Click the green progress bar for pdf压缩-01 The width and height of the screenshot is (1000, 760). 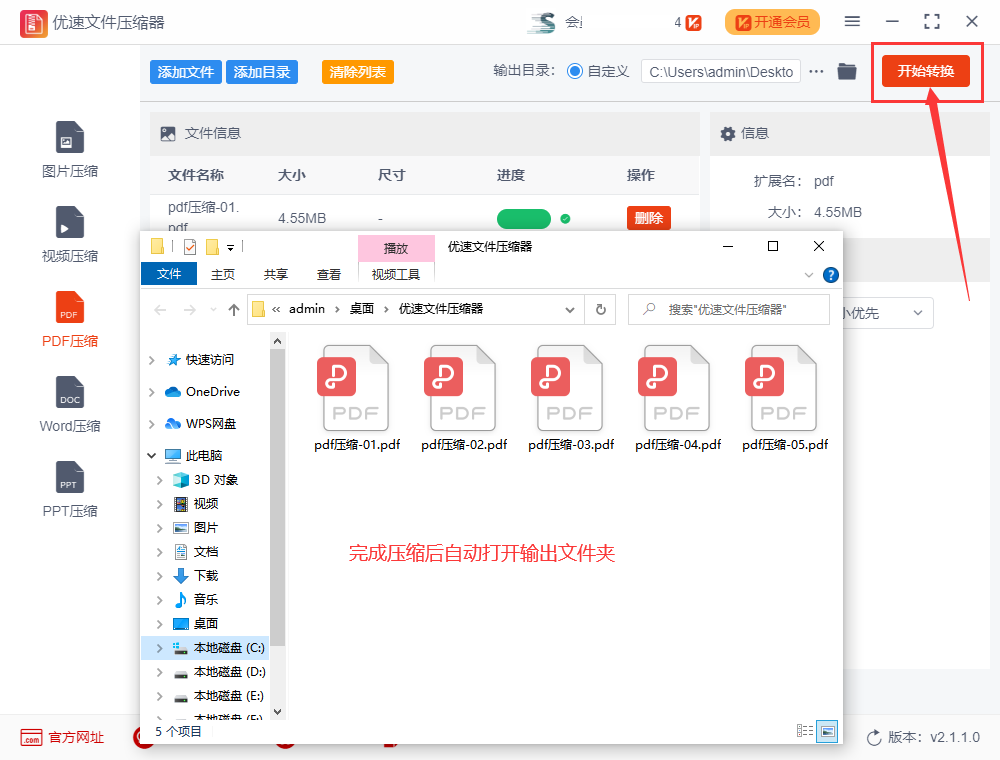(524, 219)
